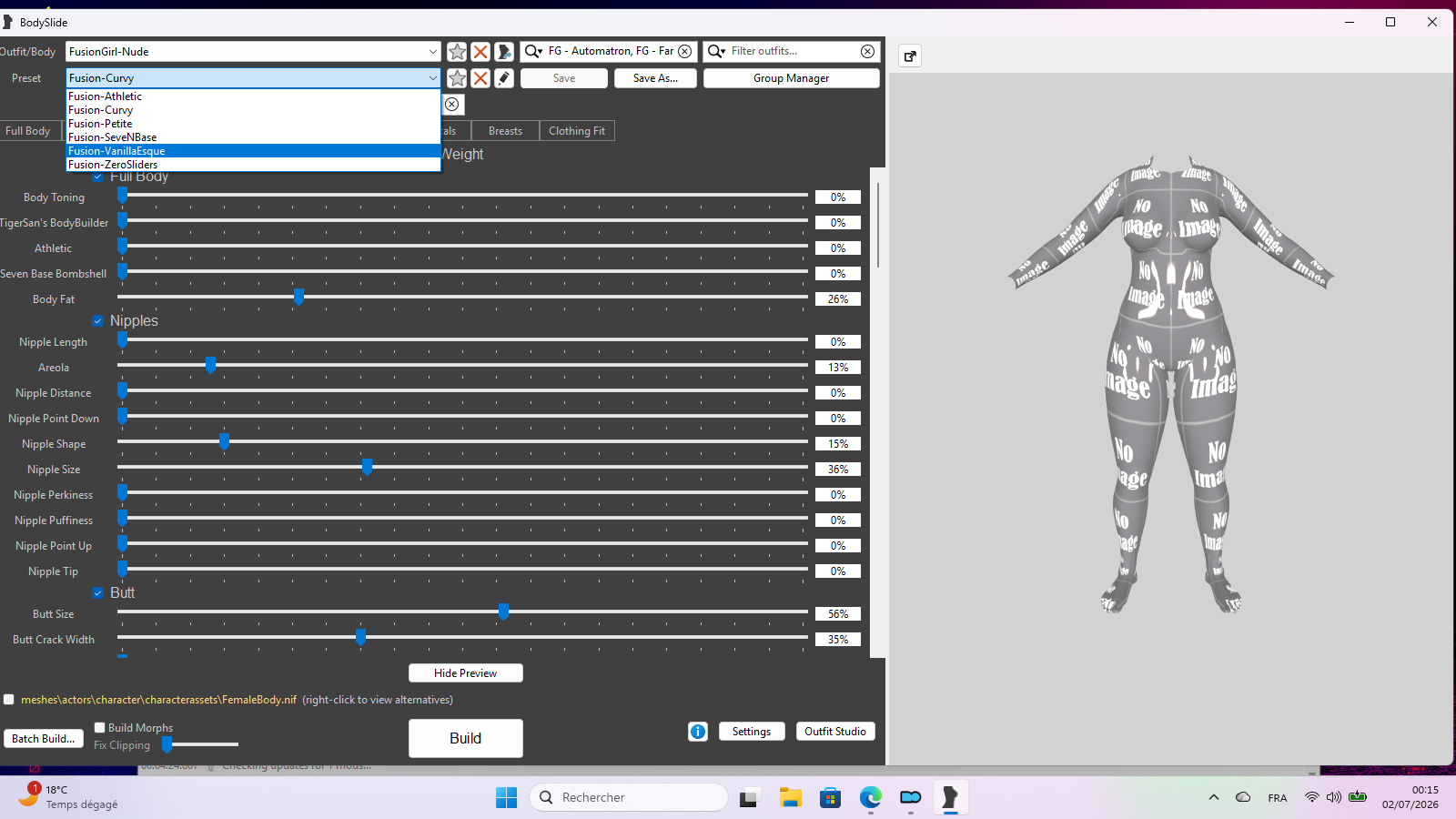Collapse the Preset dropdown arrow
This screenshot has width=1456, height=819.
tap(432, 78)
